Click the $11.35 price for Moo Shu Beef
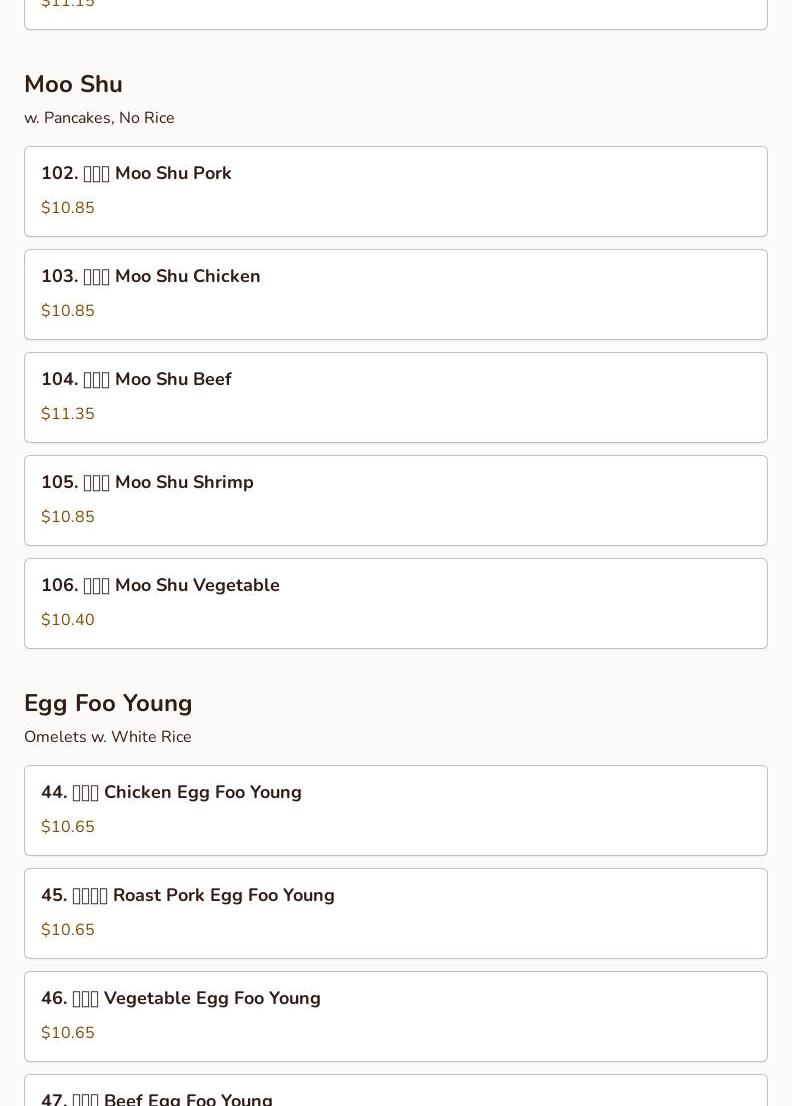This screenshot has width=792, height=1106. (68, 413)
